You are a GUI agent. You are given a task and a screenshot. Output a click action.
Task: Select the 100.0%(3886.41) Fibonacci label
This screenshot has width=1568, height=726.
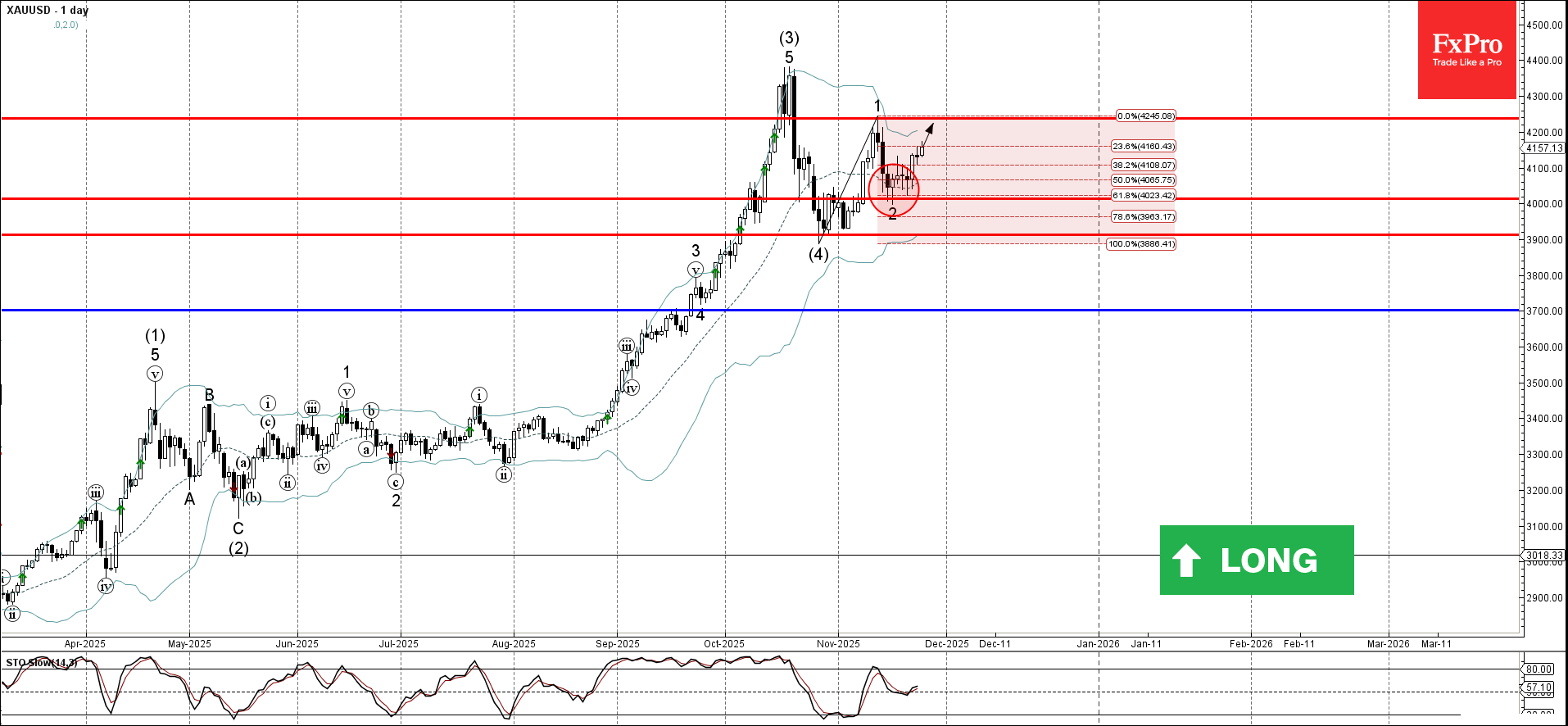1141,244
